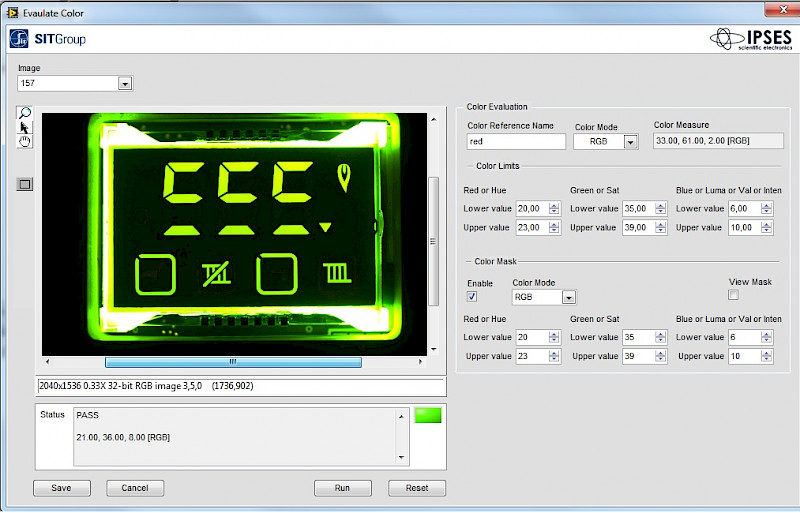Image resolution: width=800 pixels, height=513 pixels.
Task: Select the rectangle ROI tool
Action: pos(24,184)
